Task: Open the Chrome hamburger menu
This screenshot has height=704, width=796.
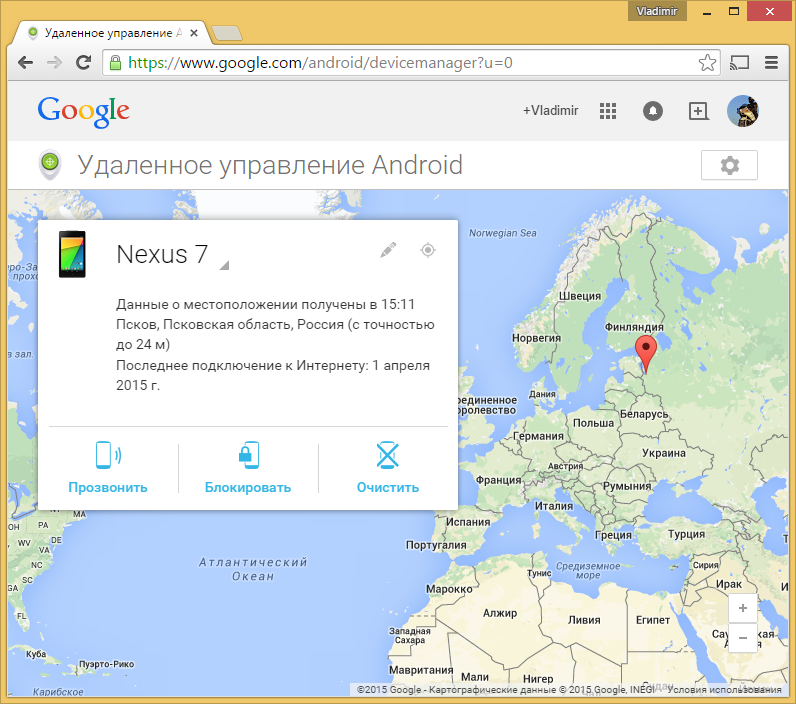Action: (771, 62)
